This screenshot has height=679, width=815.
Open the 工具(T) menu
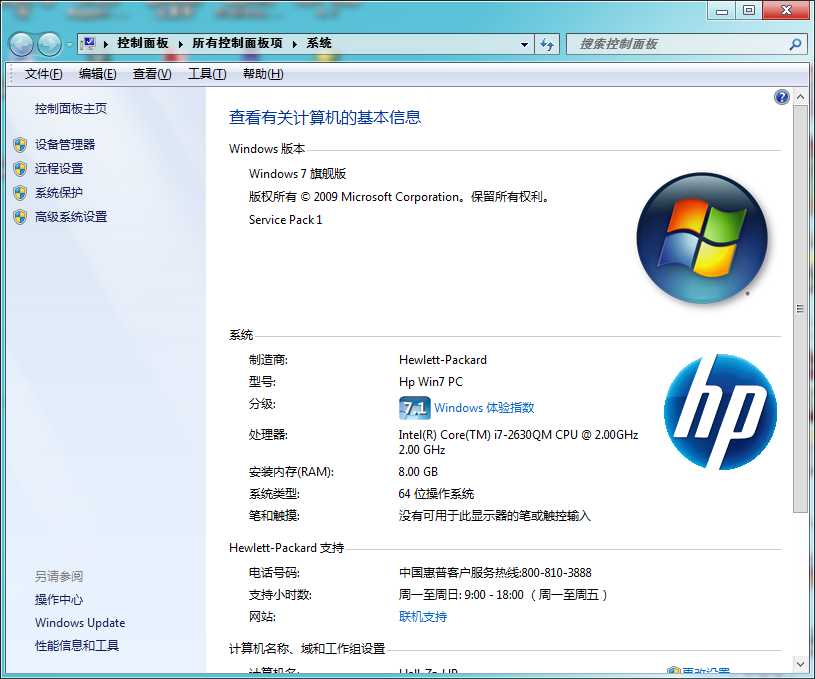[207, 74]
